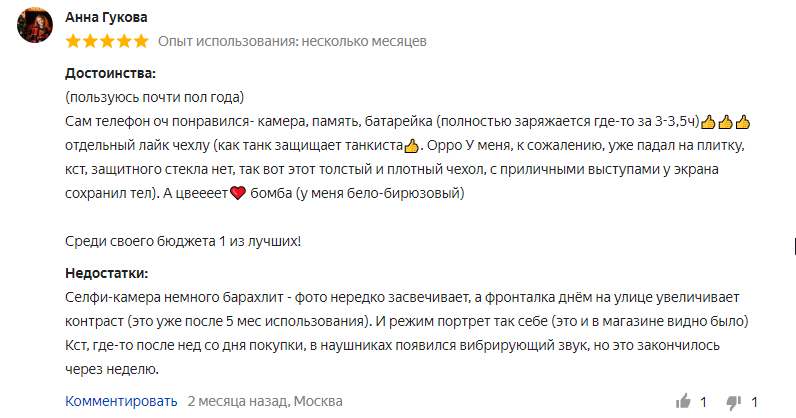796x418 pixels.
Task: Click the Комментировать link
Action: click(x=121, y=401)
